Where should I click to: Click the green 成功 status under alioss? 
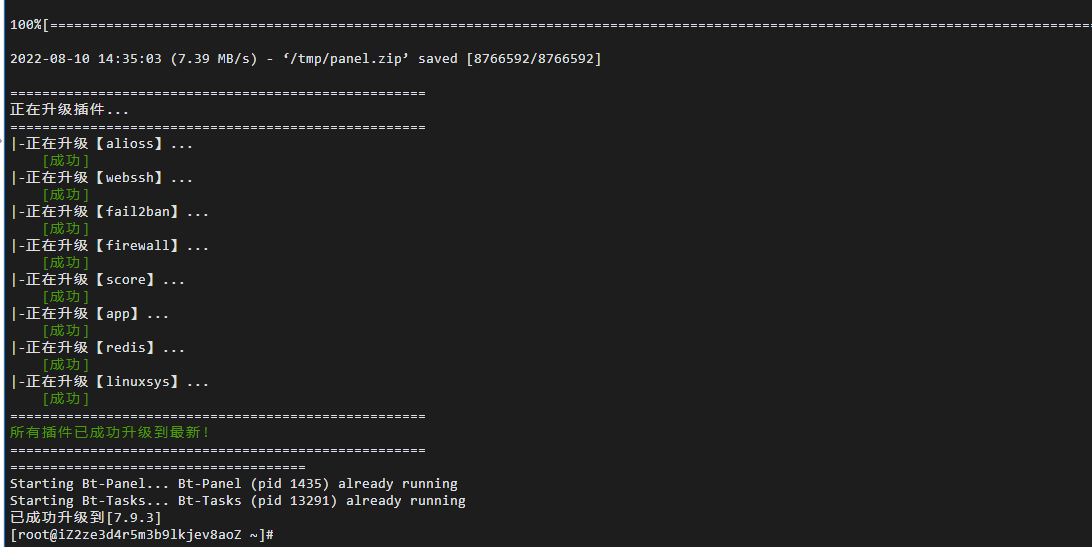click(65, 161)
